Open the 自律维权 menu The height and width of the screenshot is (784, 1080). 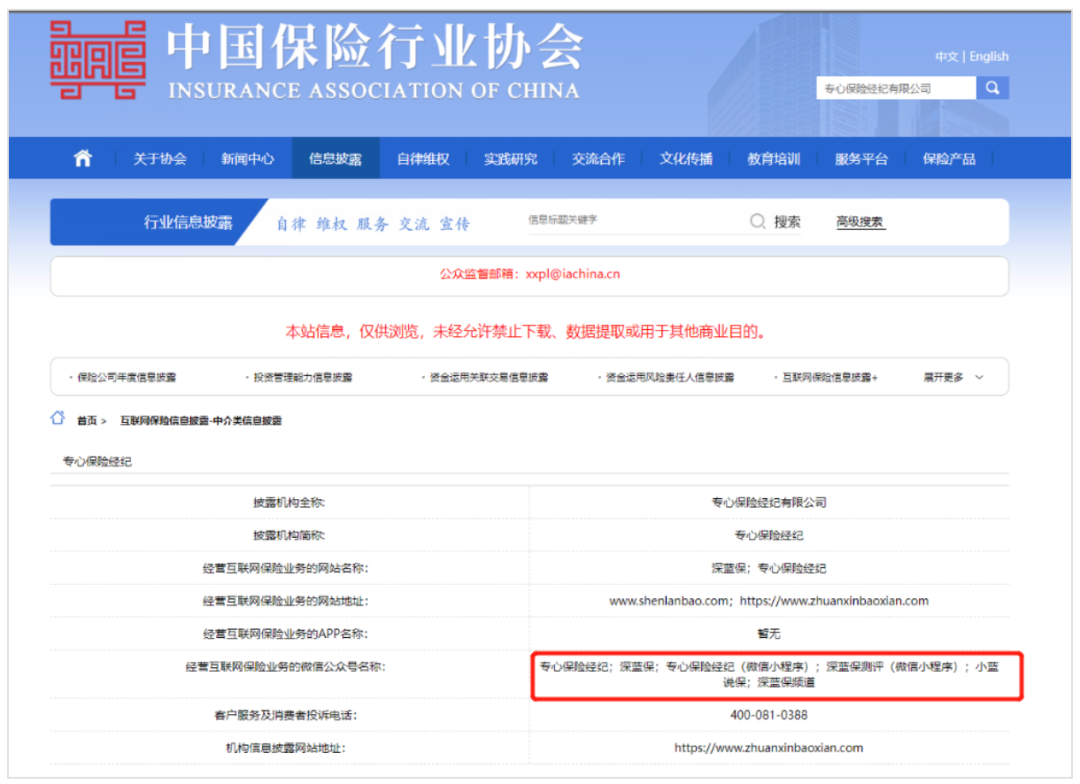(423, 159)
